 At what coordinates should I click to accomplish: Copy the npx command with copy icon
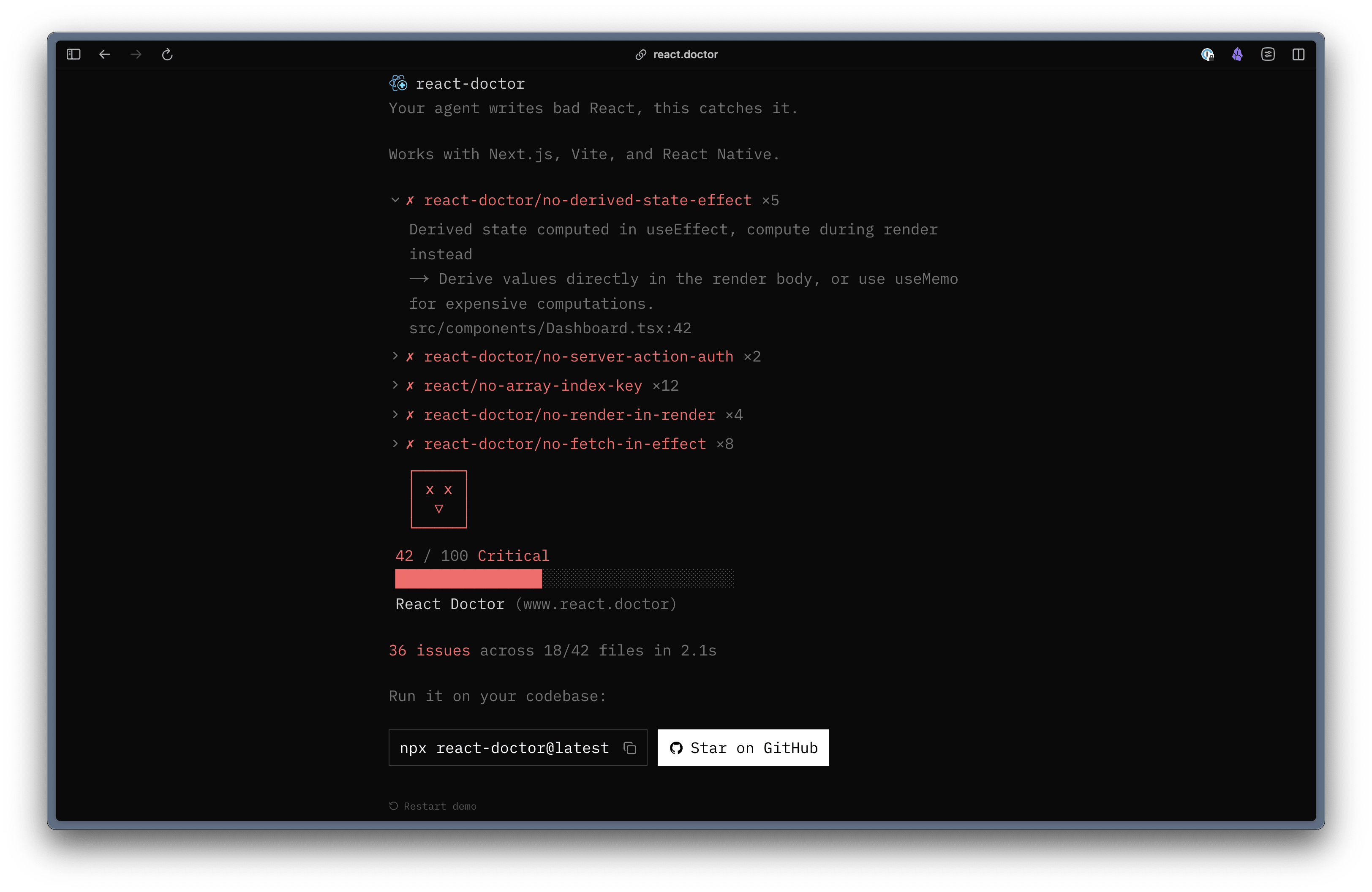629,748
